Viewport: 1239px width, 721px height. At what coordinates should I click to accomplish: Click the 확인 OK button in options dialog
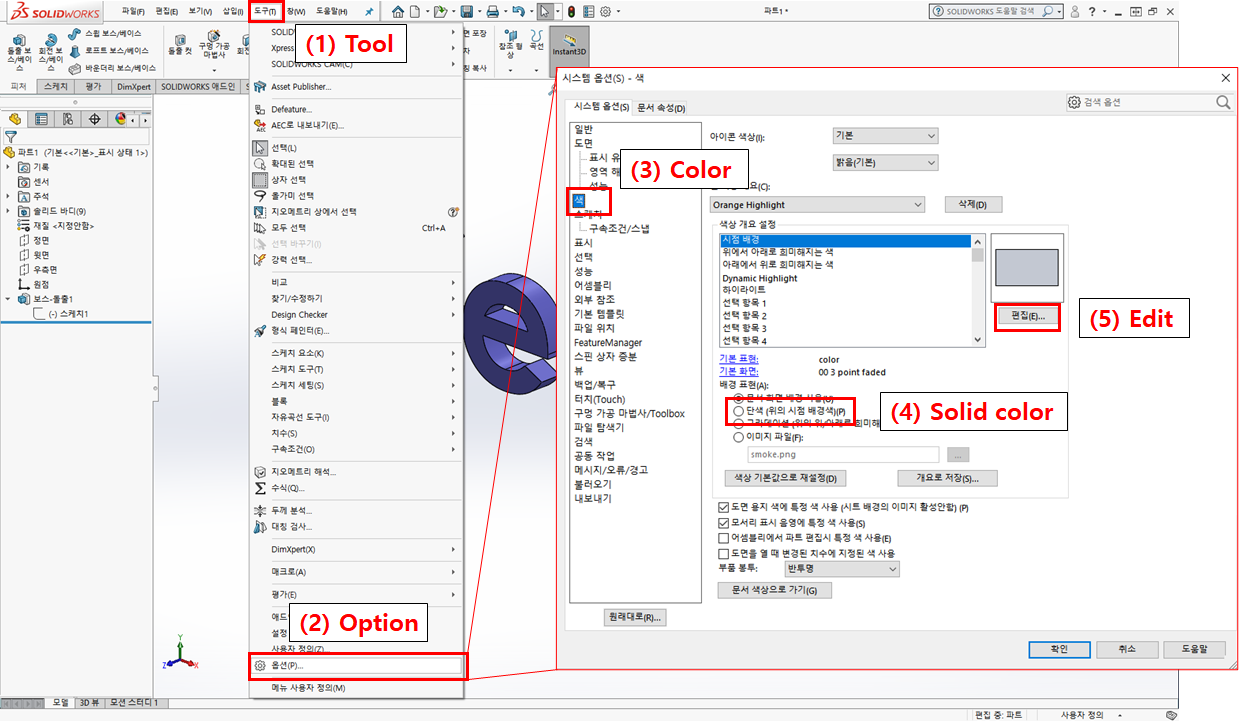coord(1059,649)
